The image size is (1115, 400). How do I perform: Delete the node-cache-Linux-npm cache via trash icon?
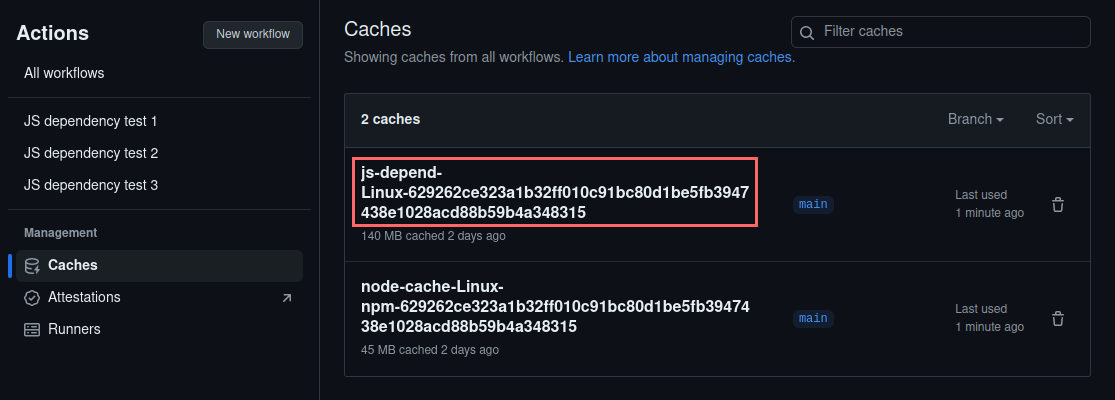coord(1058,319)
